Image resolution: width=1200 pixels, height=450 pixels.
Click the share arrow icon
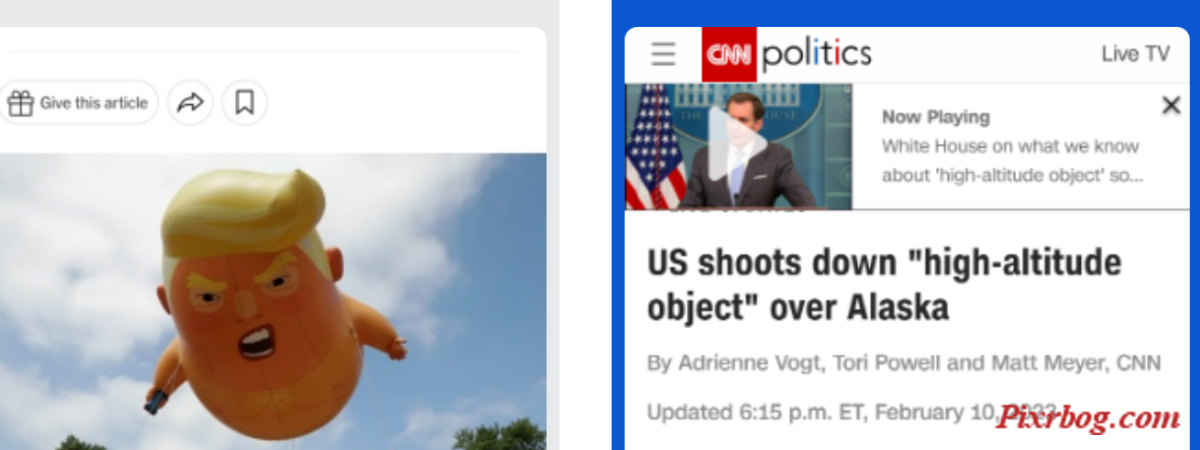190,102
